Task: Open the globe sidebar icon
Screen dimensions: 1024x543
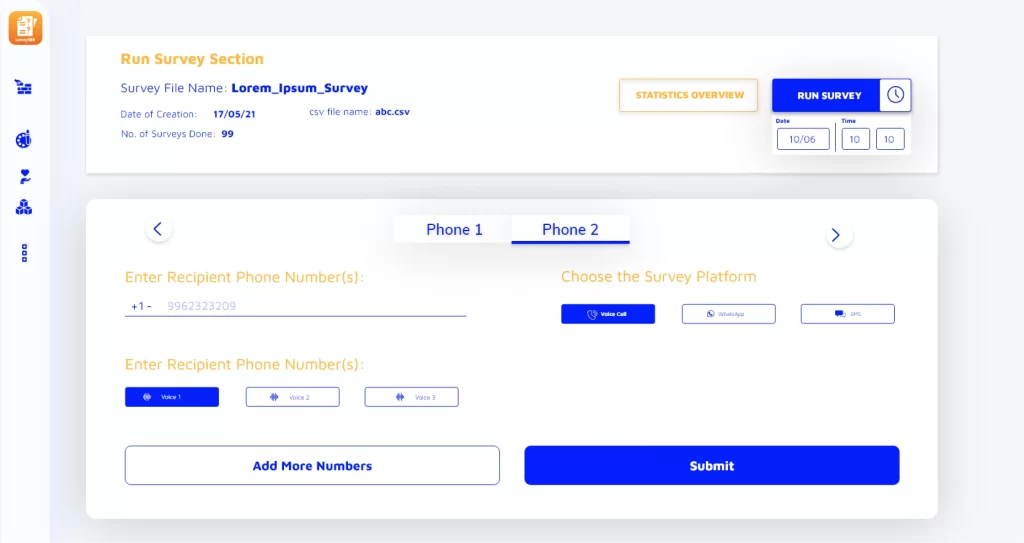Action: pos(24,139)
